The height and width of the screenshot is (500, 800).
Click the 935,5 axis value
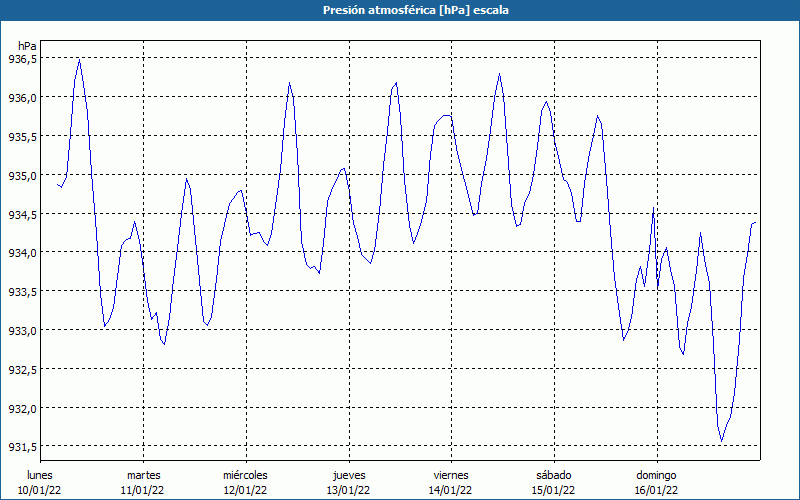[22, 136]
